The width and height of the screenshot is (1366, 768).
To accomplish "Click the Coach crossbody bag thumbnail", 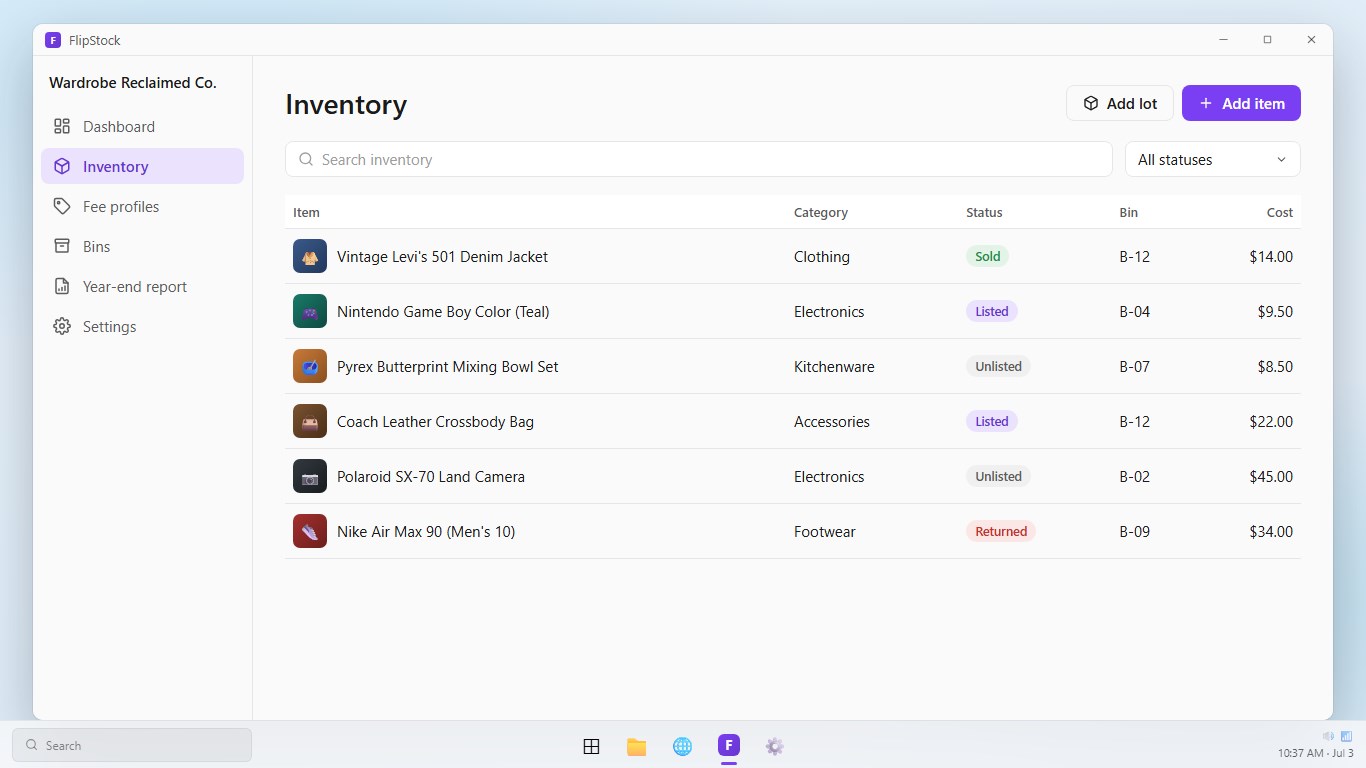I will (310, 421).
